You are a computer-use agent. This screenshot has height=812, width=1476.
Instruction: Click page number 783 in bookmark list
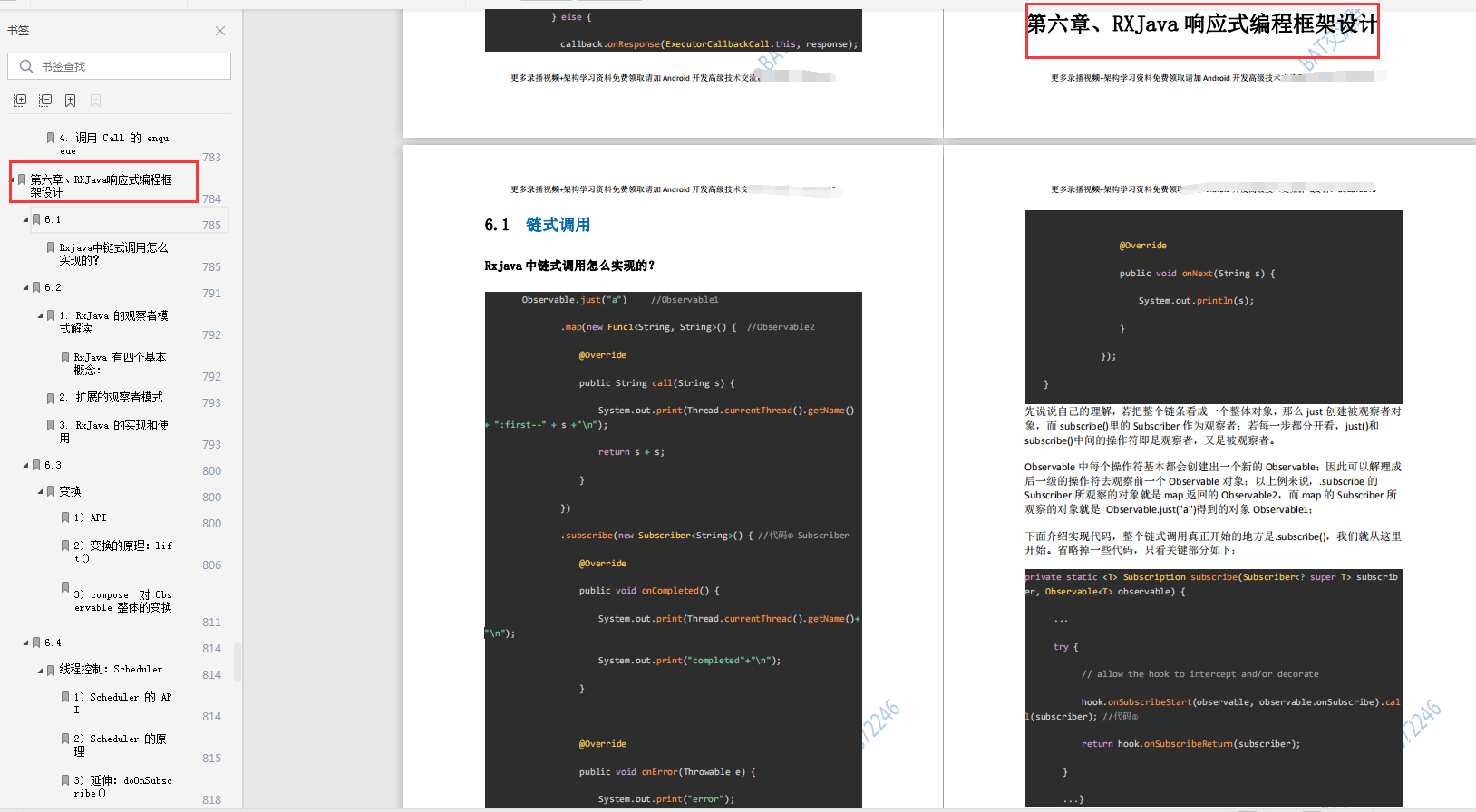click(211, 158)
